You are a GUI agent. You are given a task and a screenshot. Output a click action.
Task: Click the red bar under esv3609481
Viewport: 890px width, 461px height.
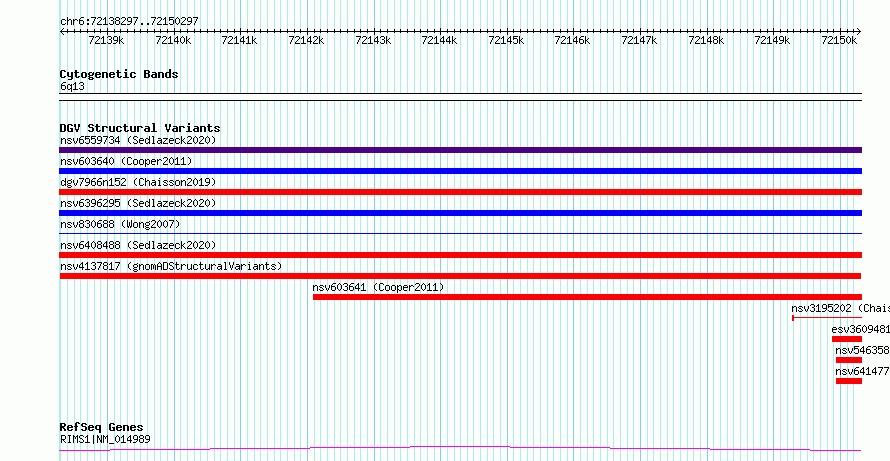coord(847,339)
